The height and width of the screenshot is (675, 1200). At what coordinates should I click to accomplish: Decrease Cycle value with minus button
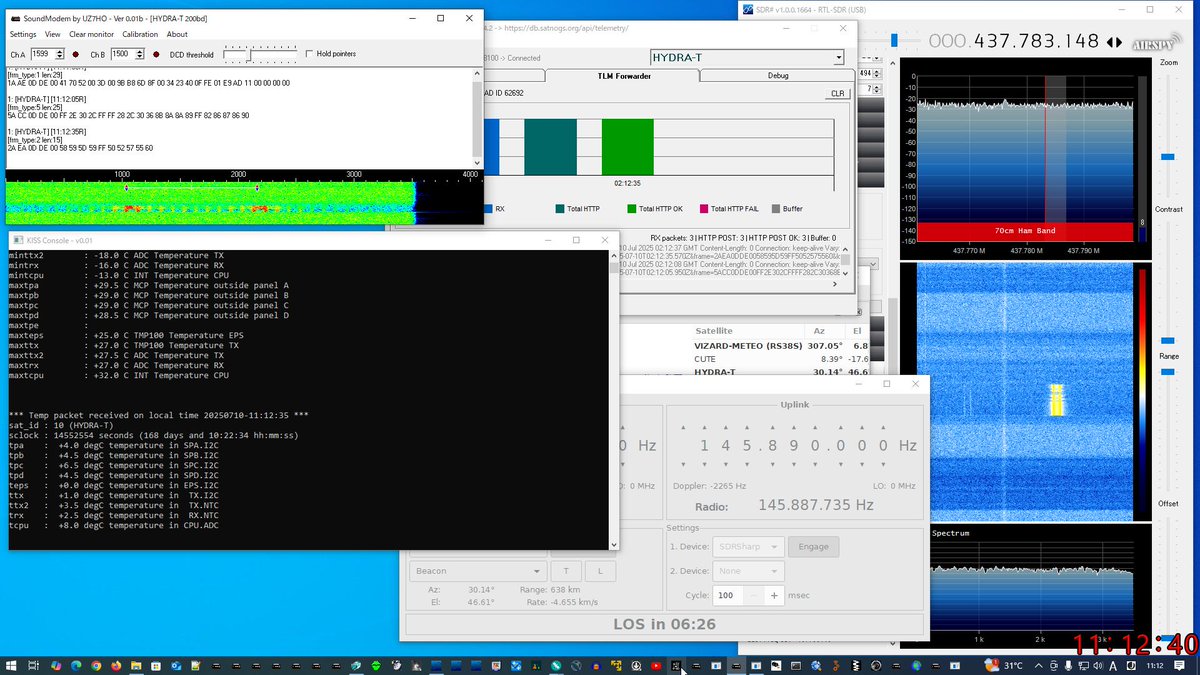(x=756, y=595)
